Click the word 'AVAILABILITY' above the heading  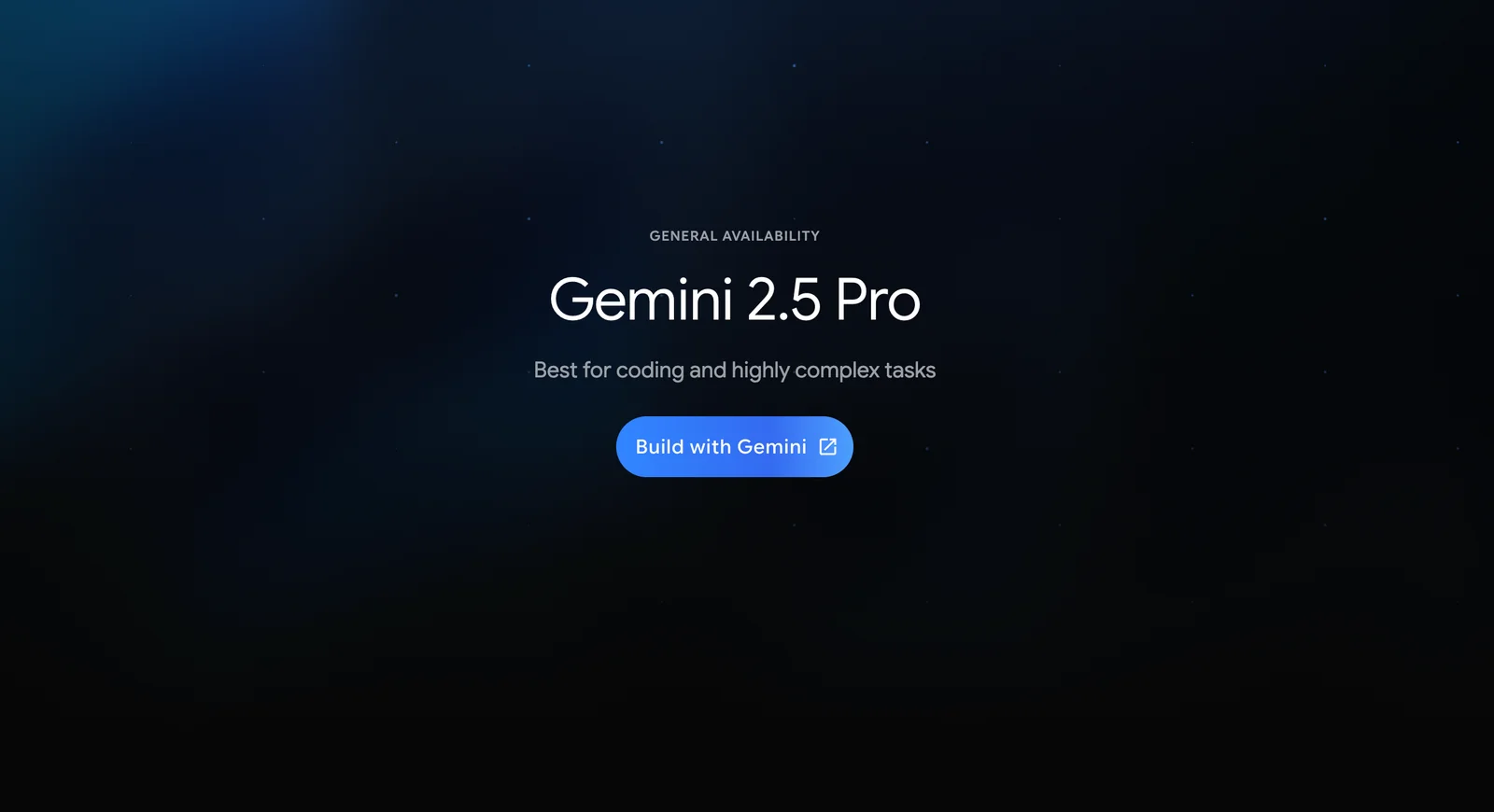(x=771, y=236)
